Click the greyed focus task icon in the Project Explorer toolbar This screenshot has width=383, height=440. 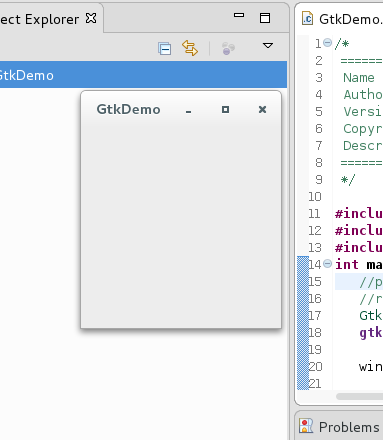(x=228, y=48)
